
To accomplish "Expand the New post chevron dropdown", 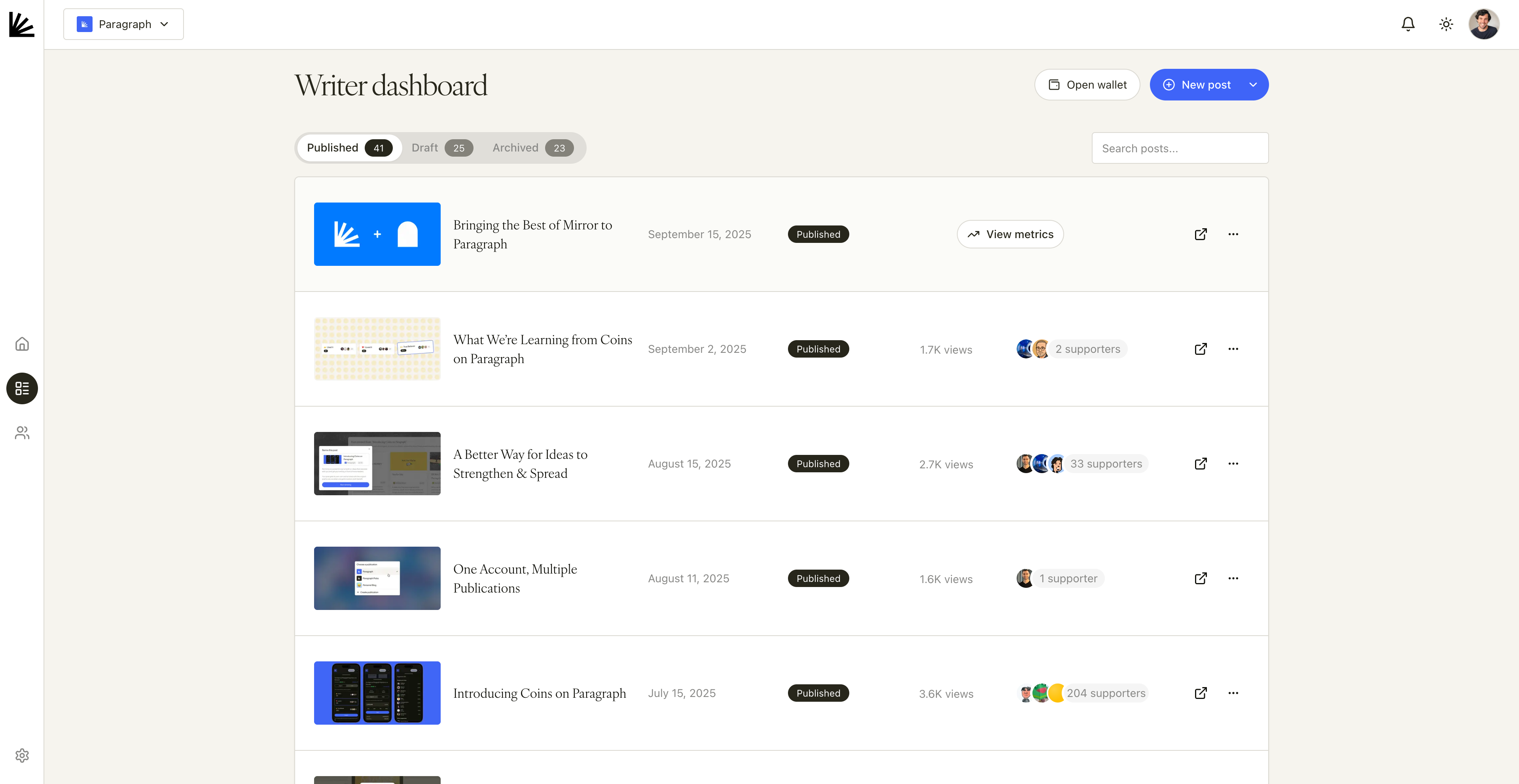I will click(x=1253, y=85).
